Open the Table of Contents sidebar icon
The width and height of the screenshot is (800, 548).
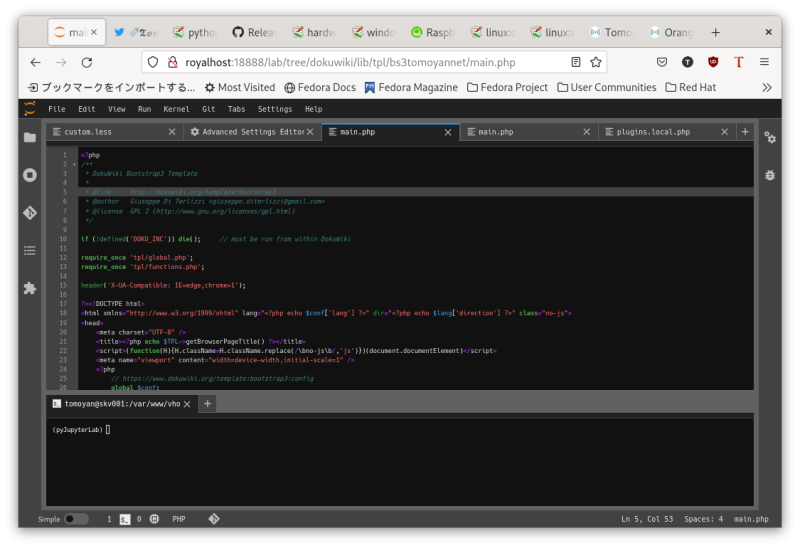click(x=30, y=250)
